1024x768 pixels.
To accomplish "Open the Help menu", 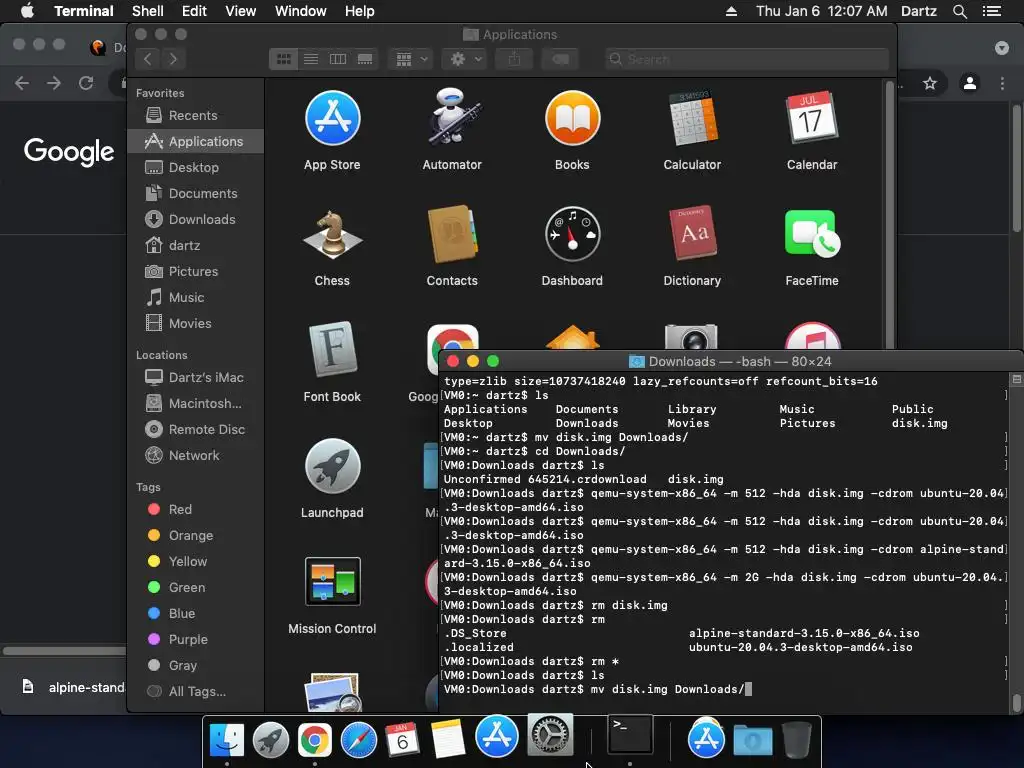I will click(x=359, y=11).
